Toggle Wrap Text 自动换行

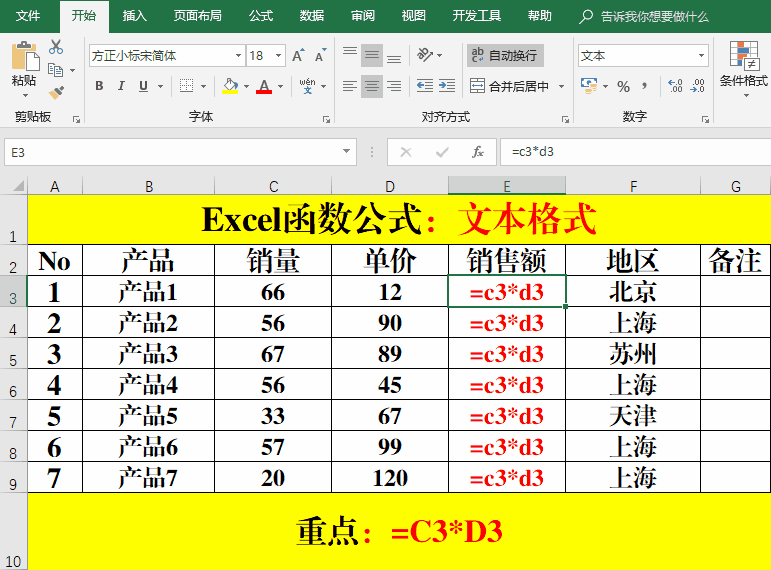[x=505, y=55]
